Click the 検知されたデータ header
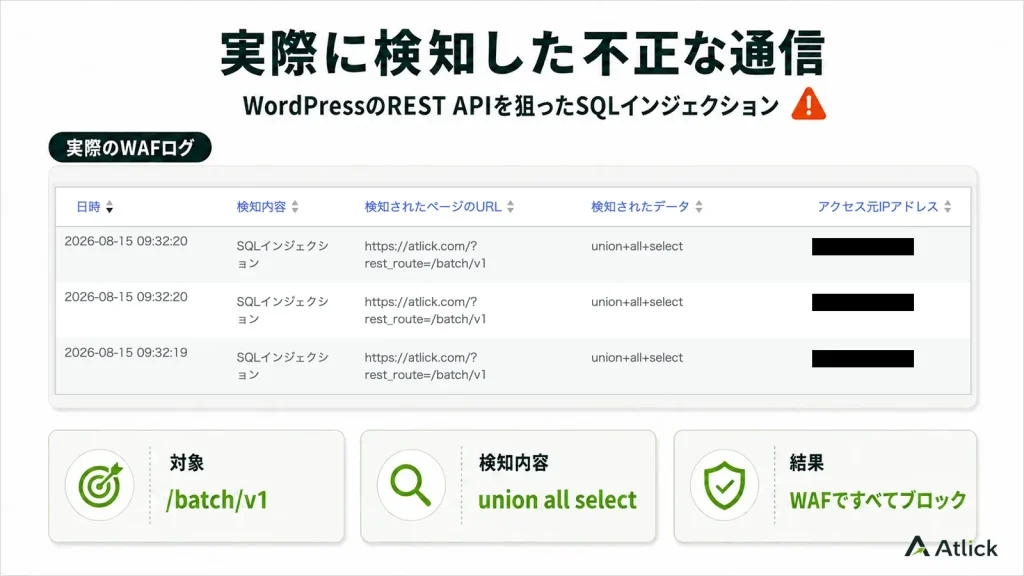Image resolution: width=1024 pixels, height=576 pixels. point(640,207)
